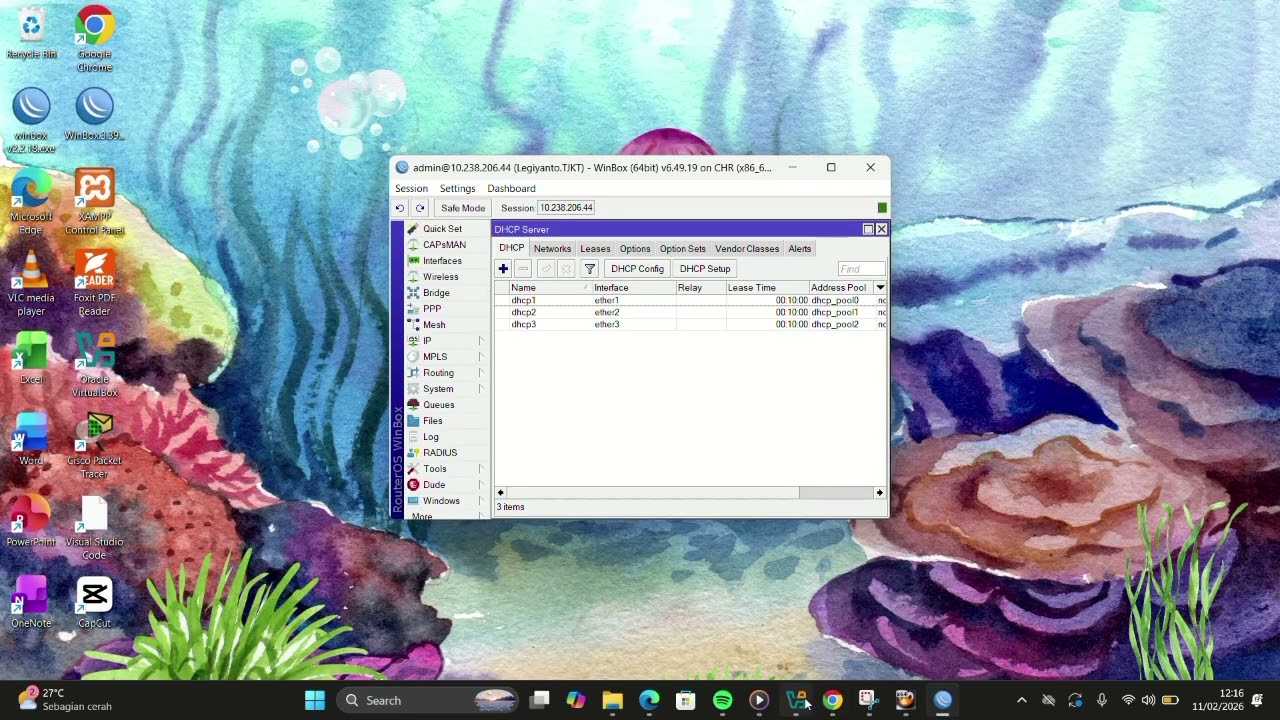
Task: Open RADIUS in the sidebar
Action: [439, 453]
